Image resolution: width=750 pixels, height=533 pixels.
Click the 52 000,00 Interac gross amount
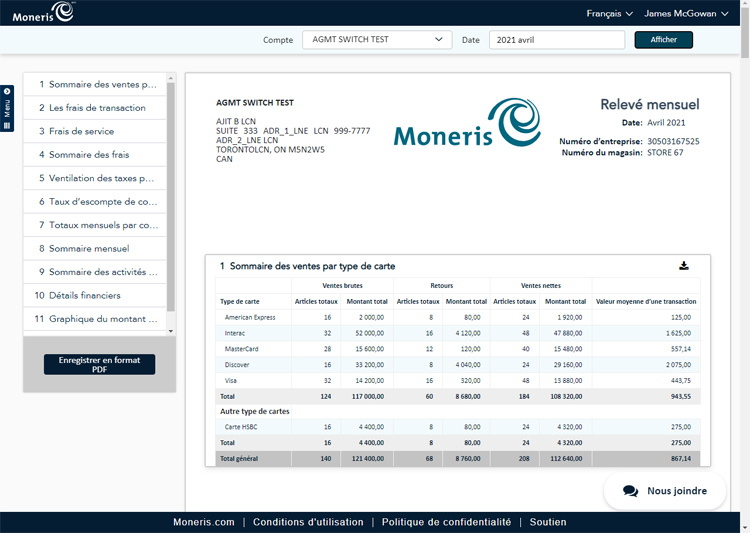(x=369, y=333)
